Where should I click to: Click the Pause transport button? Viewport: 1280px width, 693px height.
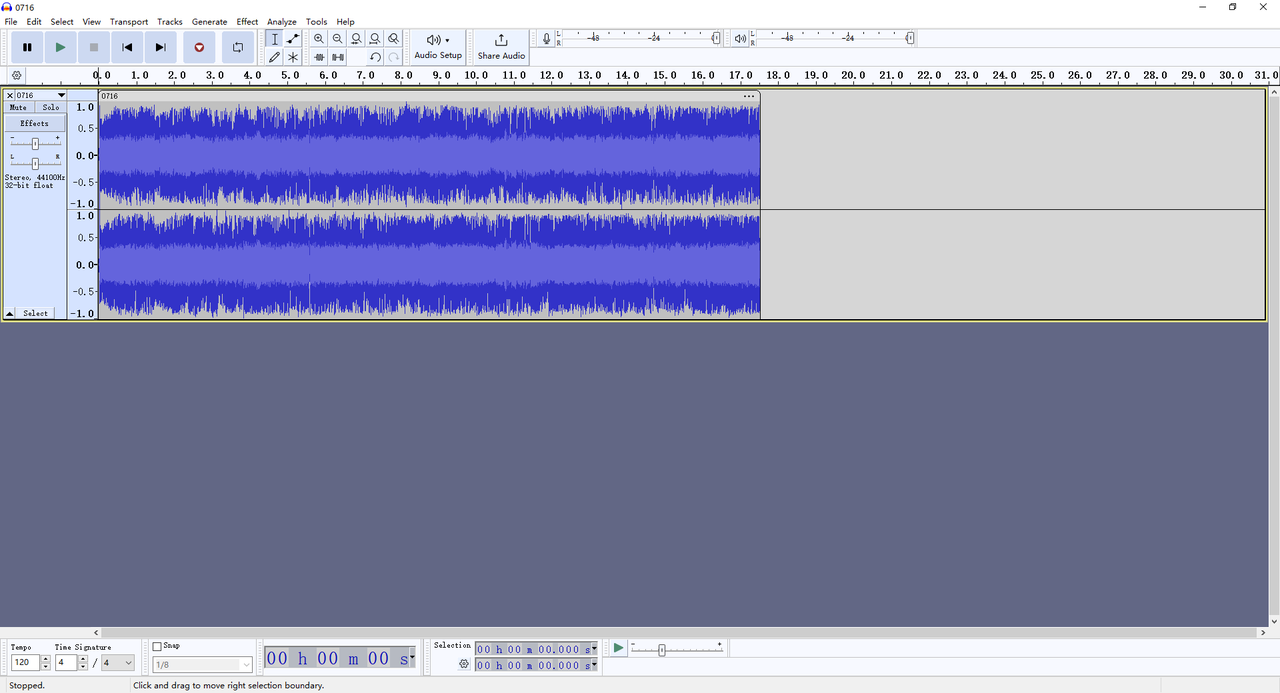click(27, 47)
